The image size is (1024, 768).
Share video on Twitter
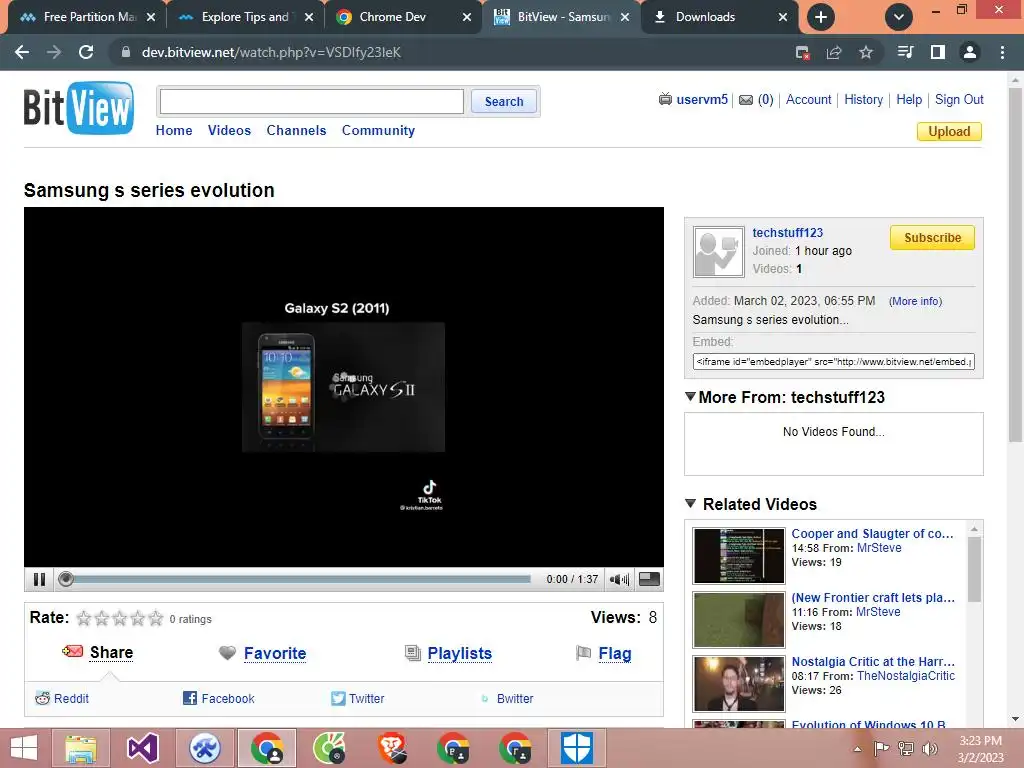pos(366,698)
